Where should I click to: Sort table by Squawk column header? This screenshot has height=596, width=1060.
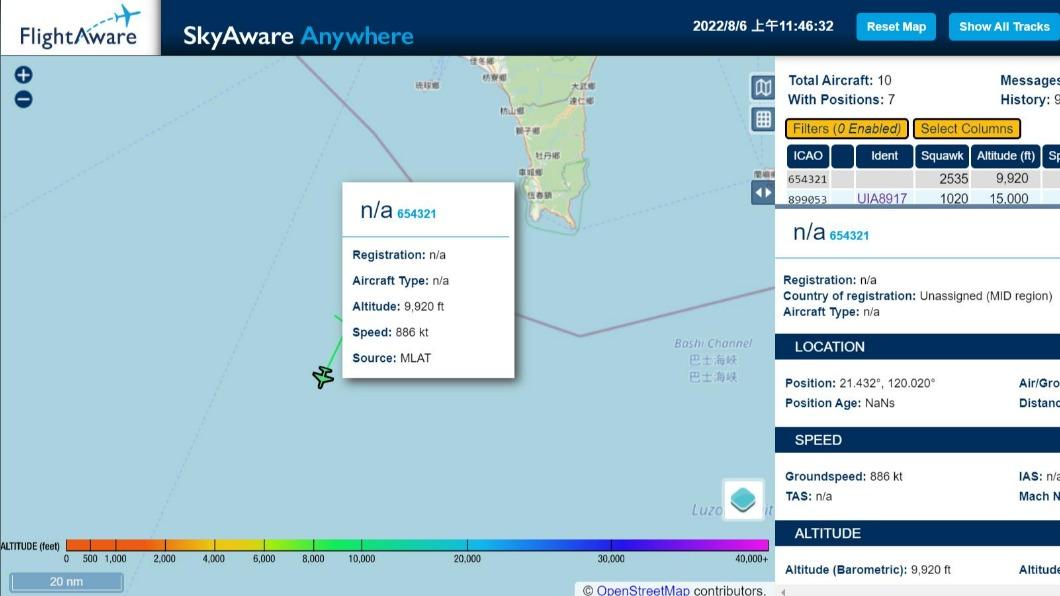[942, 156]
